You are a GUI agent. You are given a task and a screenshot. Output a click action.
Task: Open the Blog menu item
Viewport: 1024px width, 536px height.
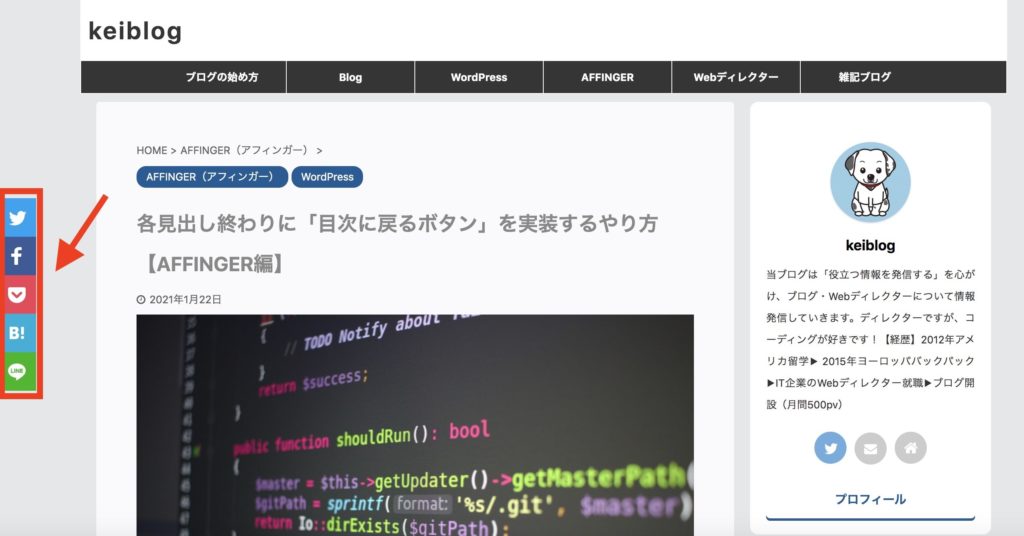(x=350, y=77)
